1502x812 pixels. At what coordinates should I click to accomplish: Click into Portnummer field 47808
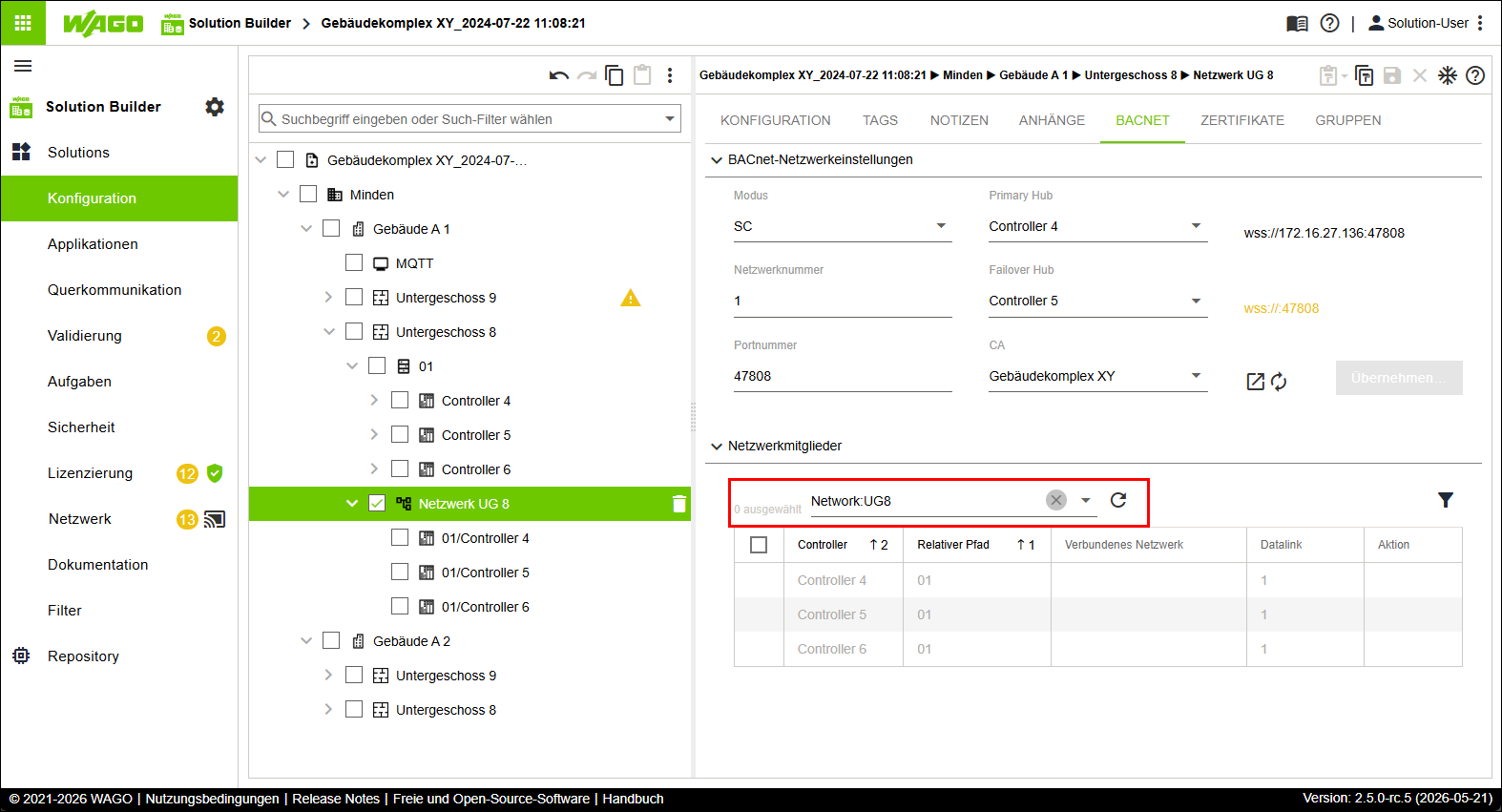click(843, 376)
